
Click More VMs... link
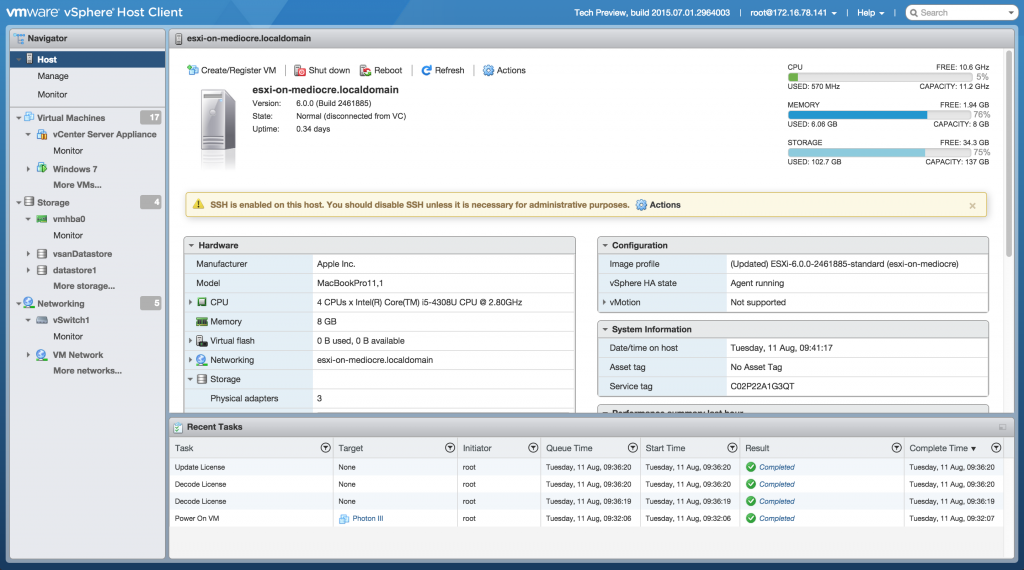click(77, 185)
